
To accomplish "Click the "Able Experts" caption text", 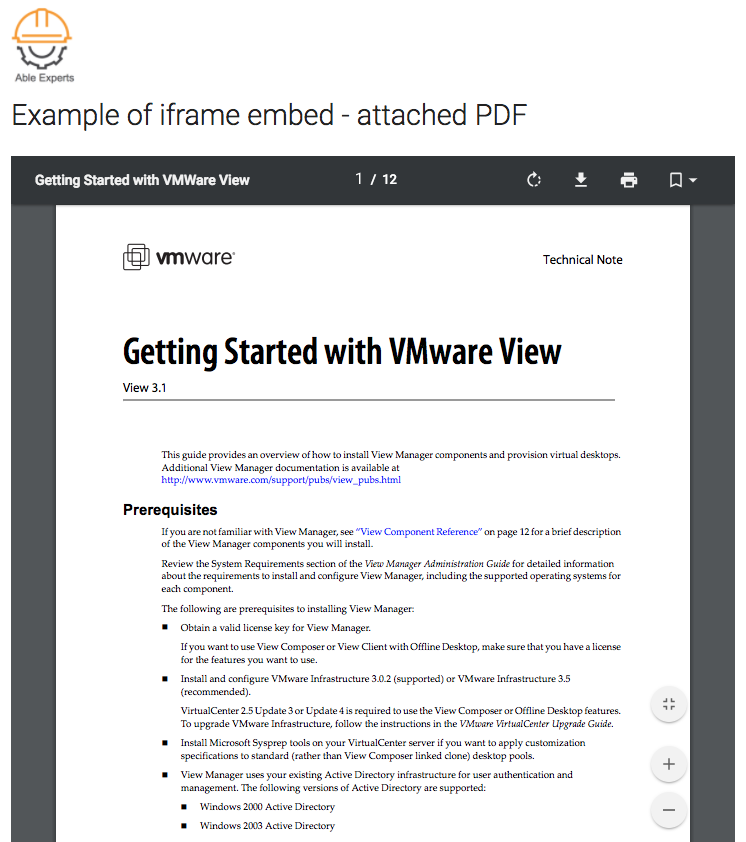I will 45,78.
